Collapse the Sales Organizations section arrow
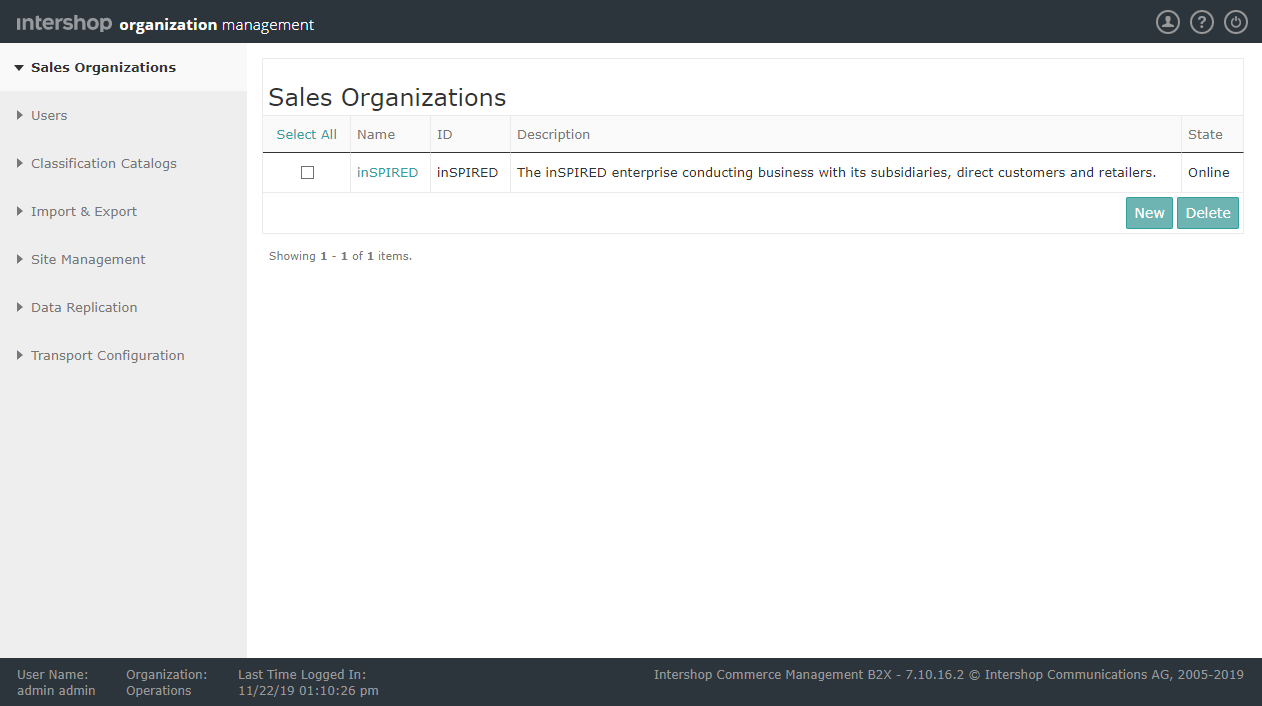1262x706 pixels. pyautogui.click(x=19, y=67)
